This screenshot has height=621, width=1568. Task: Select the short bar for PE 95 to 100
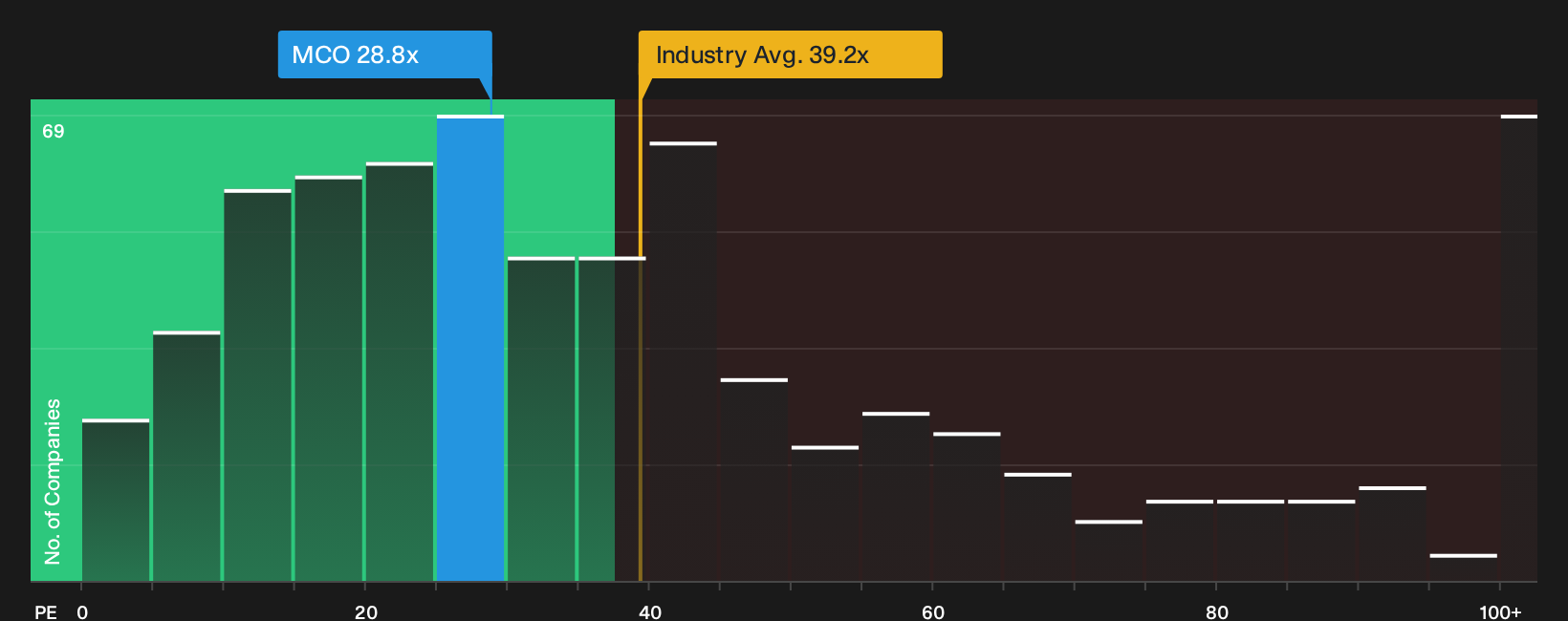point(1464,567)
